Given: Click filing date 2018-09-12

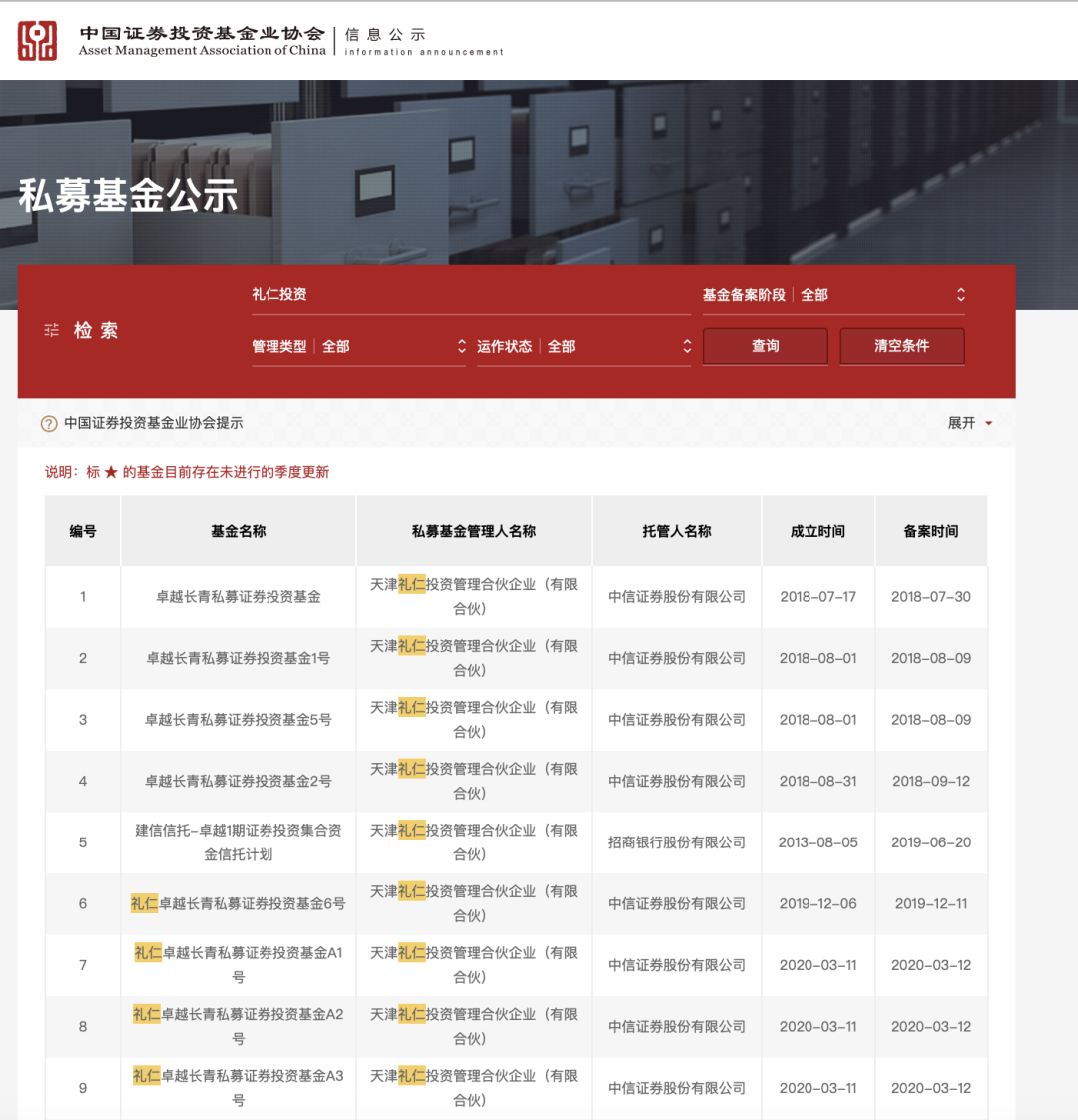Looking at the screenshot, I should coord(931,781).
